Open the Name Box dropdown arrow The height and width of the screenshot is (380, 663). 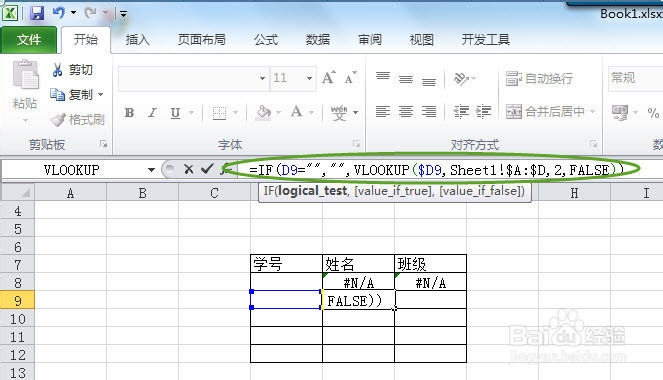point(151,170)
